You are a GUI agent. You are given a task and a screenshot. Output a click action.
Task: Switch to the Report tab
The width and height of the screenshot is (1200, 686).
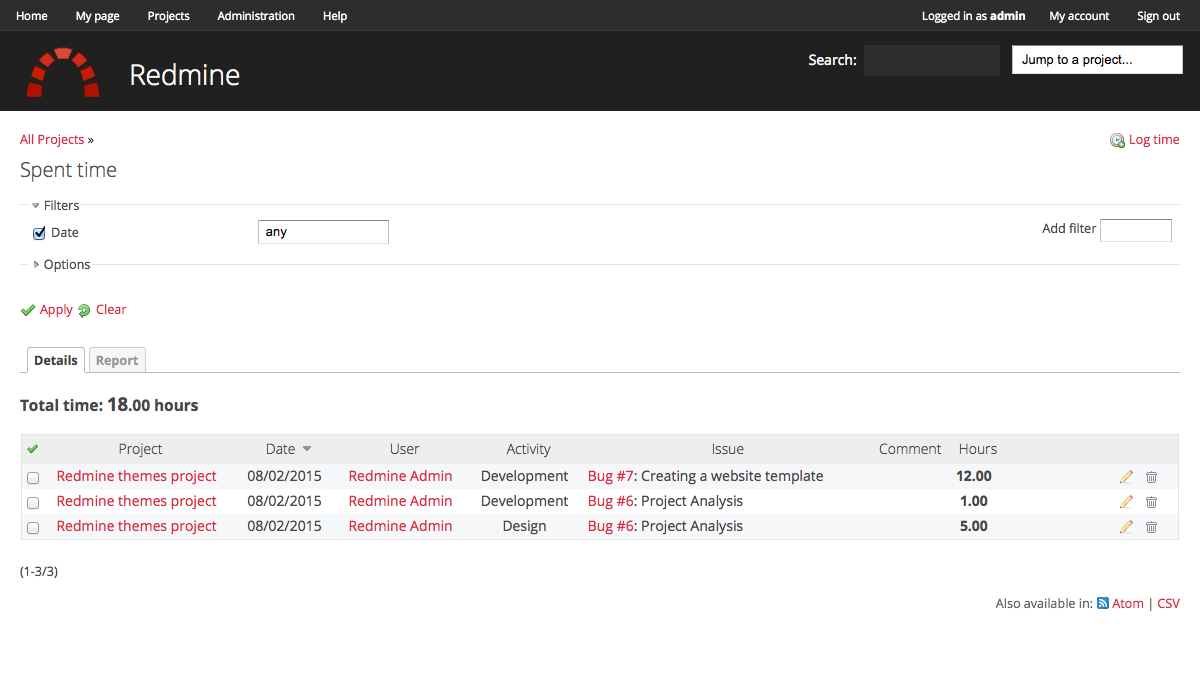tap(117, 360)
